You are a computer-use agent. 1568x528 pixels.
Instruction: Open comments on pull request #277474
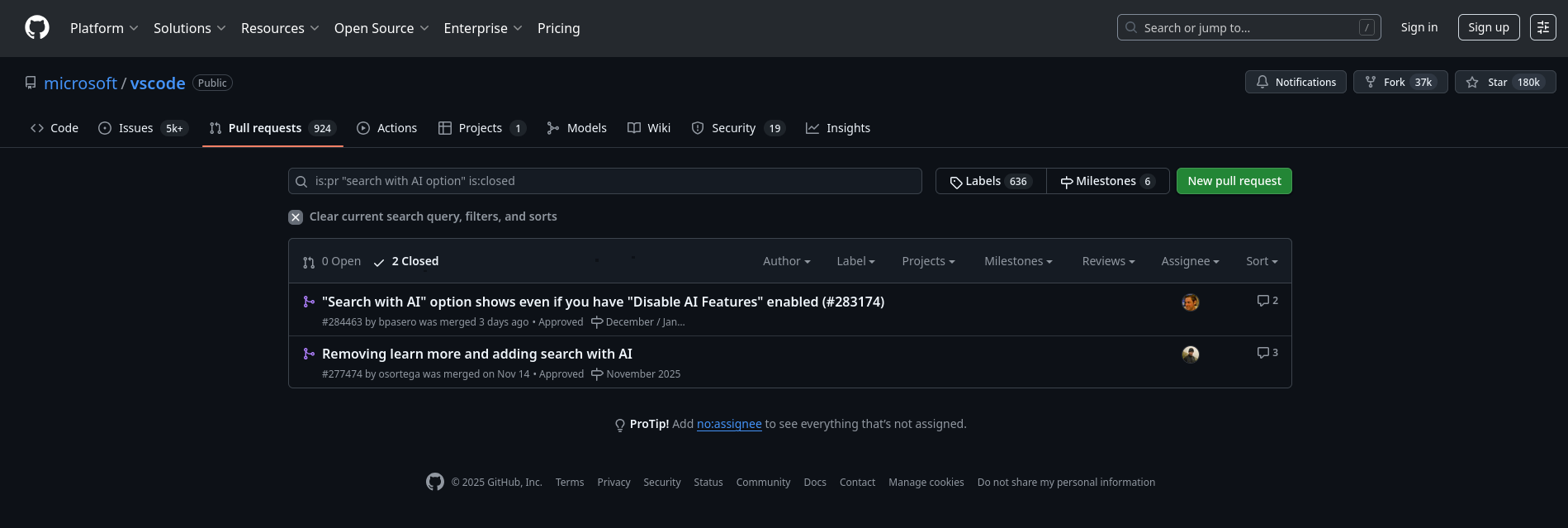(1267, 353)
